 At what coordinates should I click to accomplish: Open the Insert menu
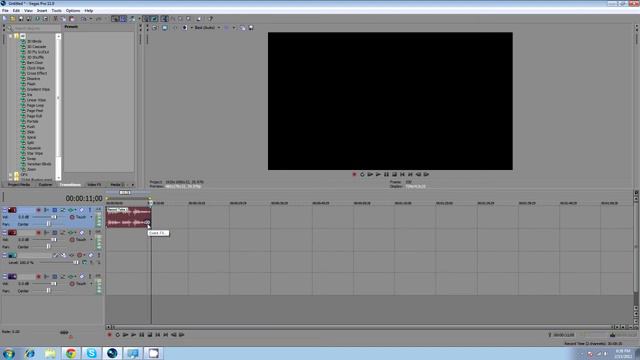[42, 11]
